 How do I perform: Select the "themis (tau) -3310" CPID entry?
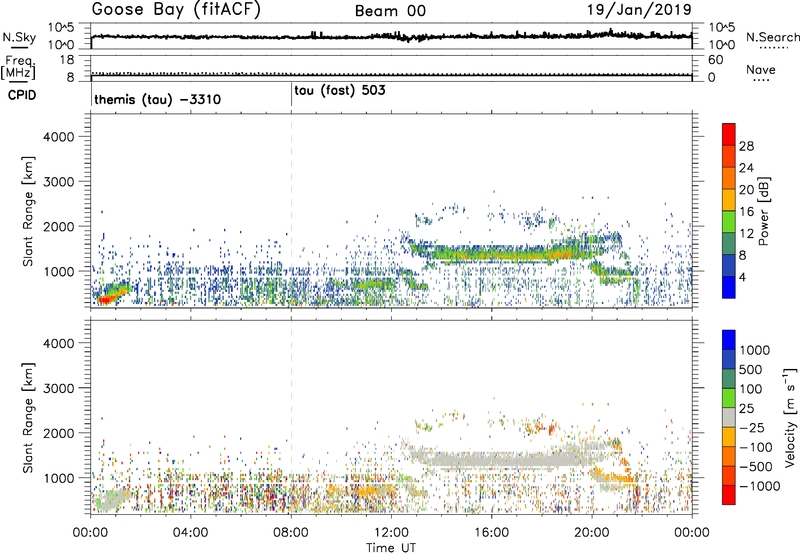pos(158,99)
